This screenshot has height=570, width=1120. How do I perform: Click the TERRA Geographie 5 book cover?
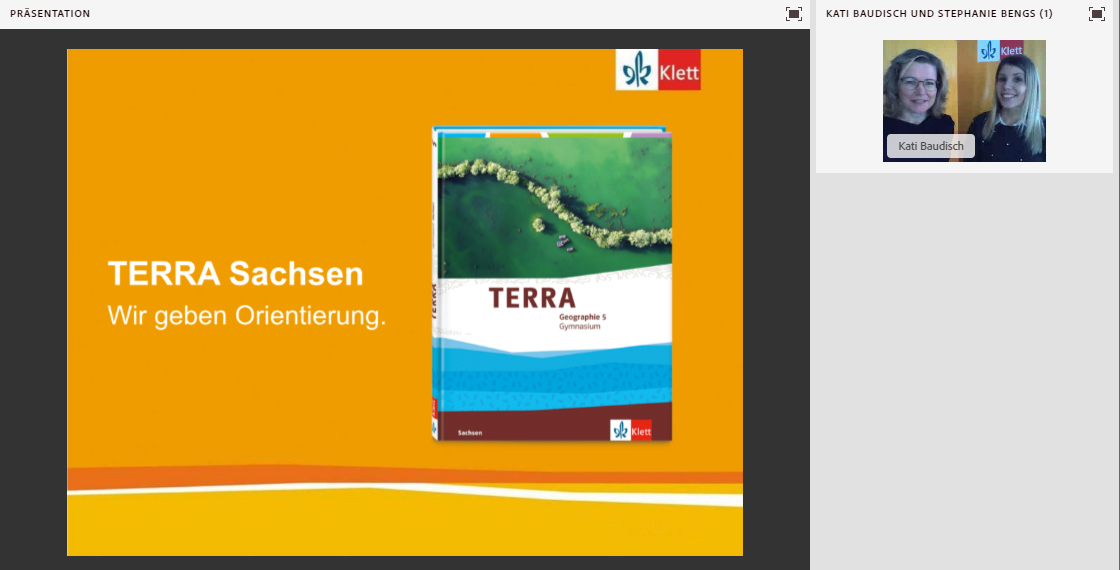(x=552, y=284)
